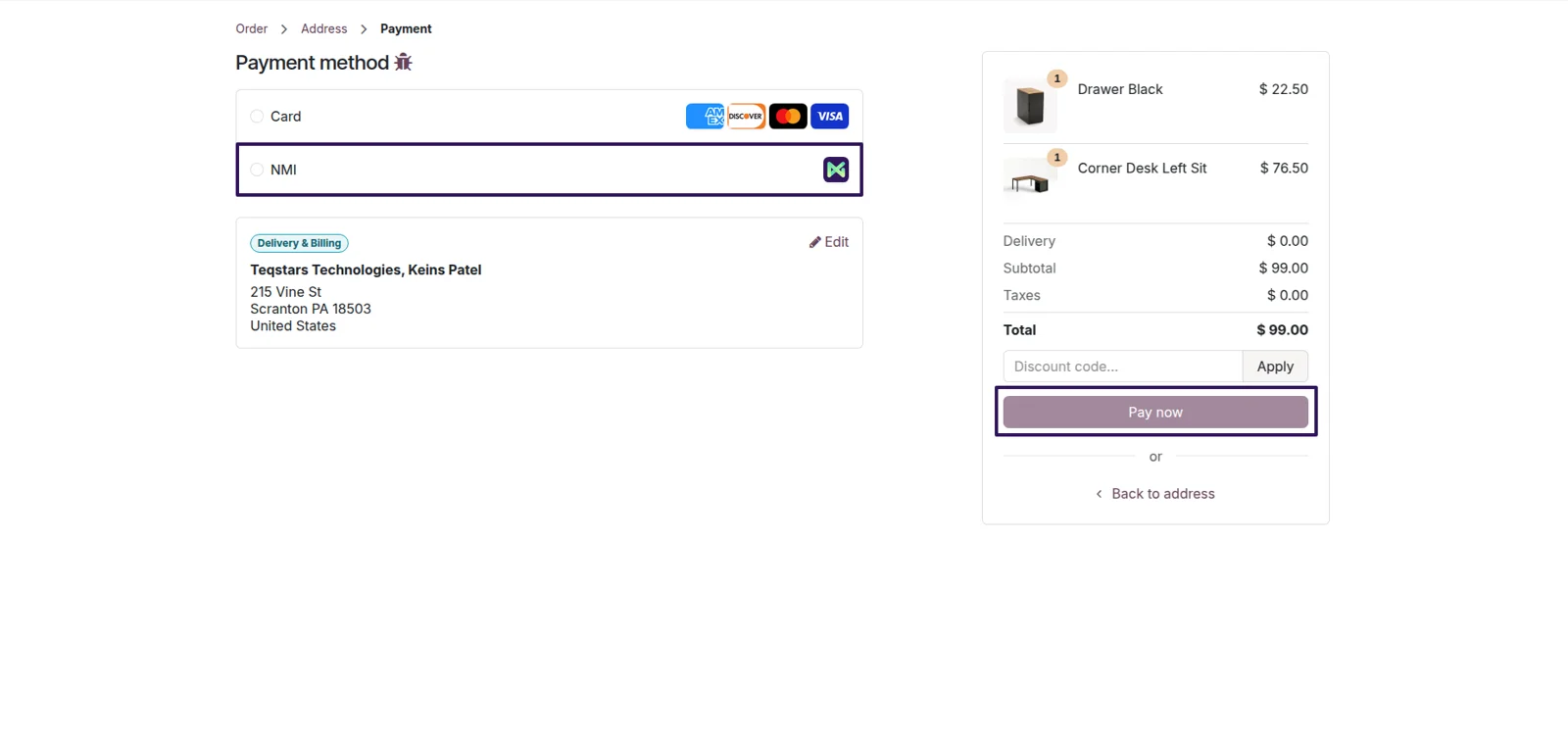The width and height of the screenshot is (1568, 735).
Task: Click the Taxes label
Action: pyautogui.click(x=1021, y=295)
